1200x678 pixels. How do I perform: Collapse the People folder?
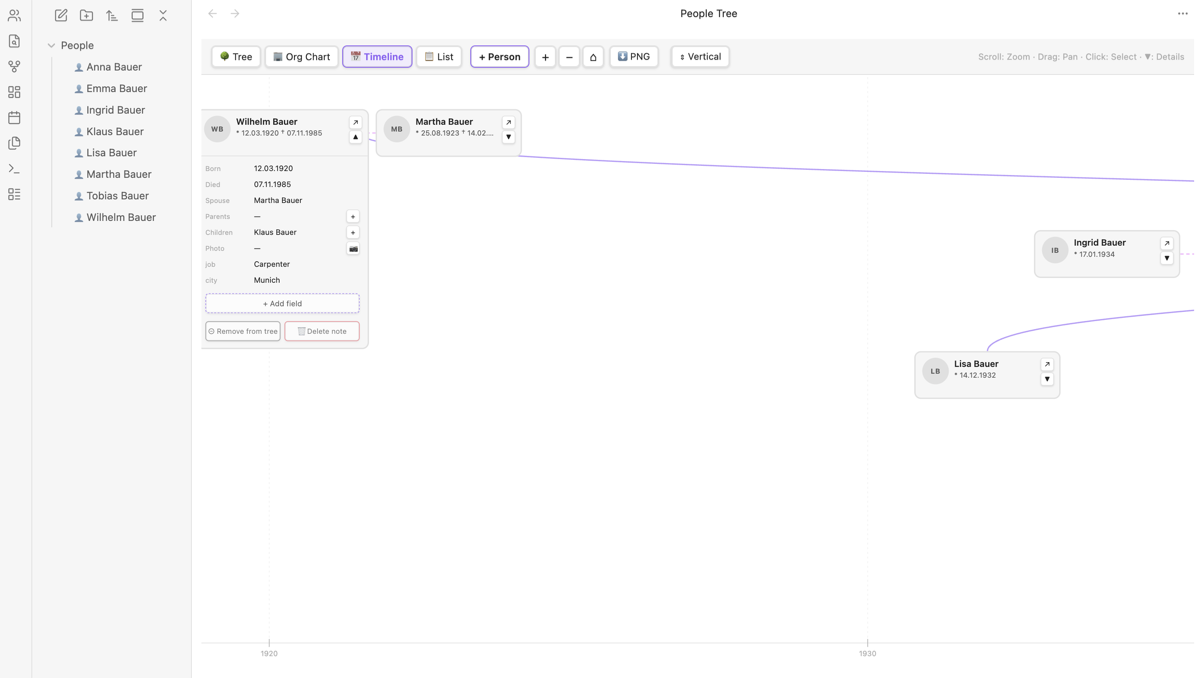click(51, 45)
